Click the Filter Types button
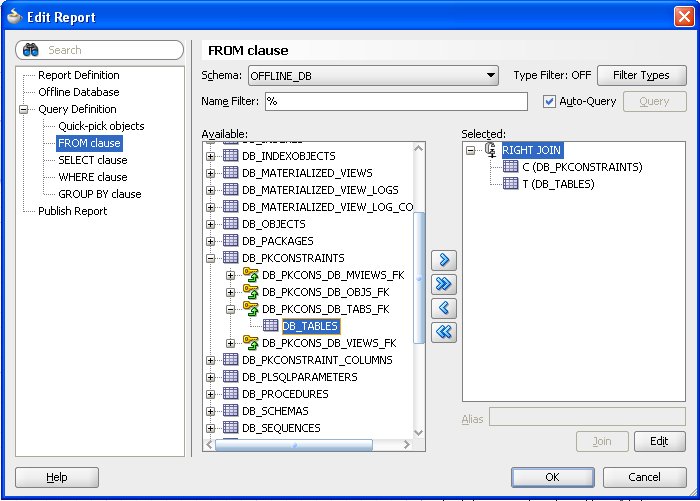Image resolution: width=700 pixels, height=501 pixels. click(x=642, y=75)
